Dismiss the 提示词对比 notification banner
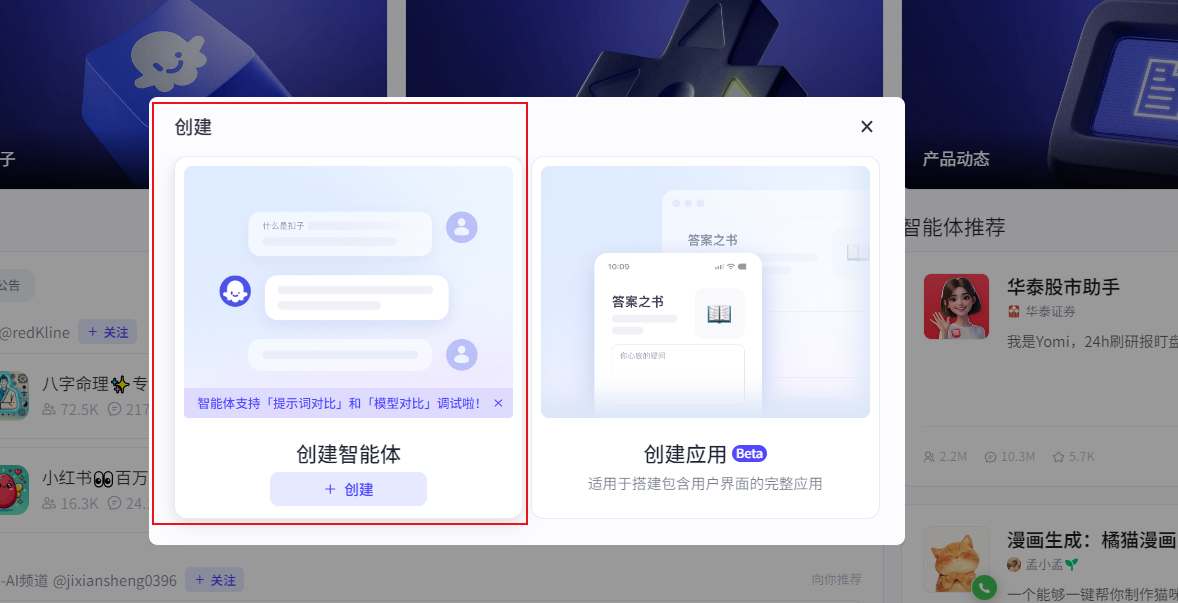 coord(498,403)
